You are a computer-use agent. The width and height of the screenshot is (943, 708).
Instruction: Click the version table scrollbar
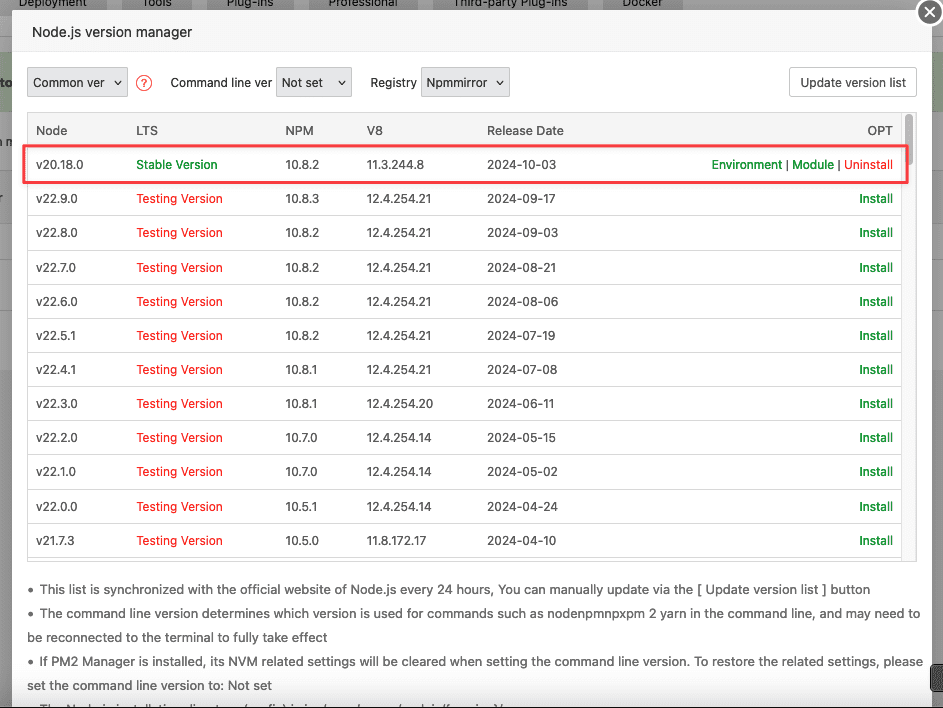tap(909, 140)
